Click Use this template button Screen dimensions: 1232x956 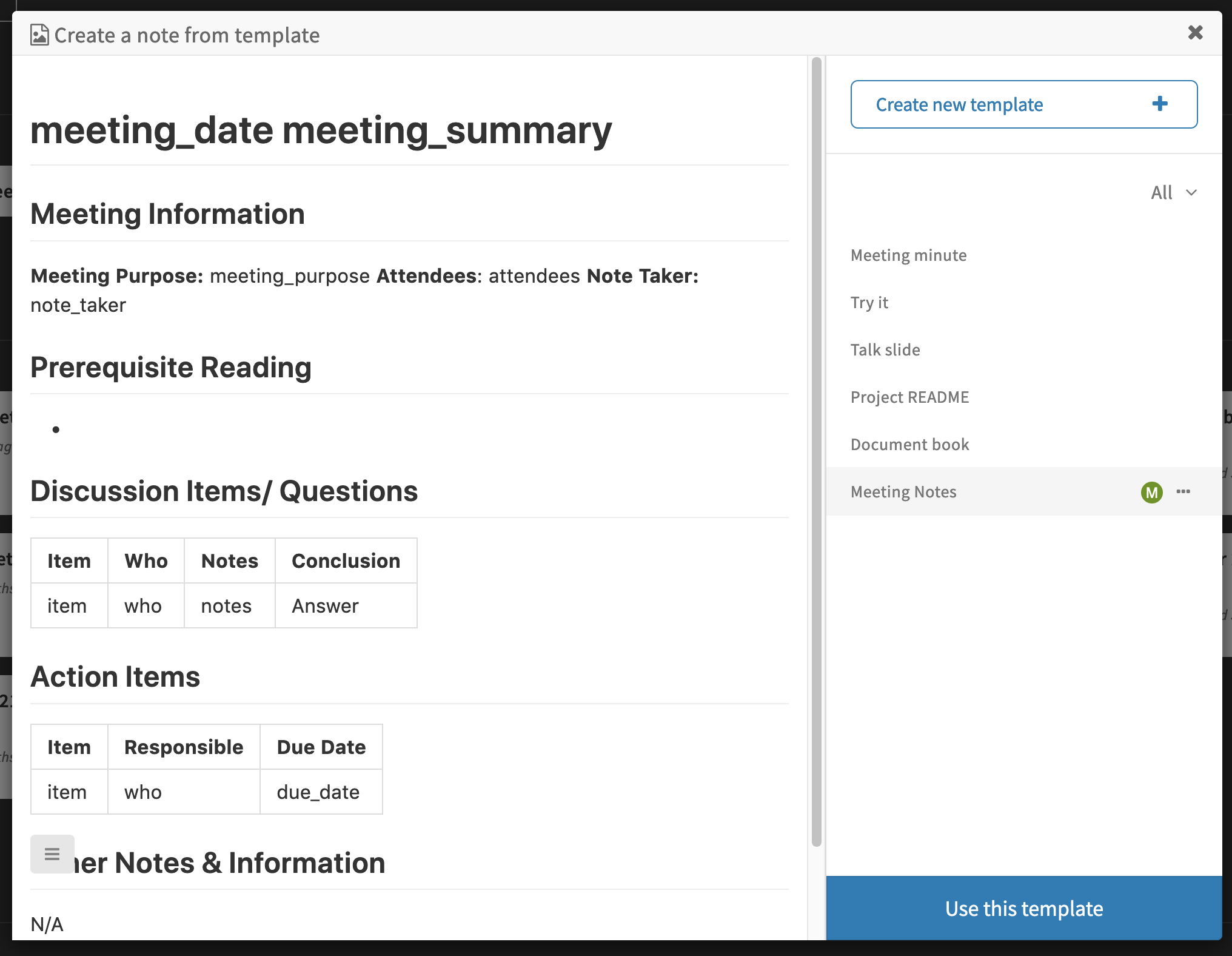1023,908
